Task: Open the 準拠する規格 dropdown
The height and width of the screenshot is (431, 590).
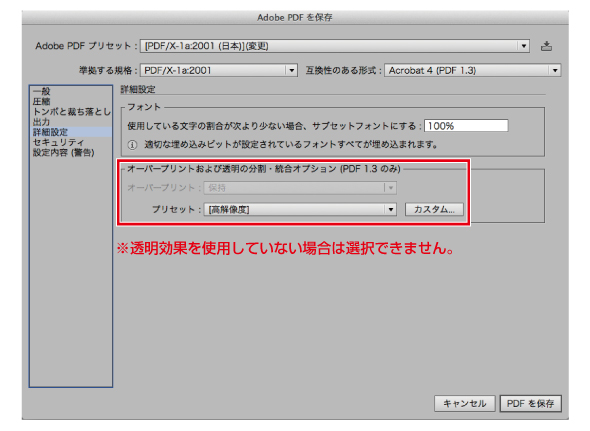Action: [x=219, y=70]
